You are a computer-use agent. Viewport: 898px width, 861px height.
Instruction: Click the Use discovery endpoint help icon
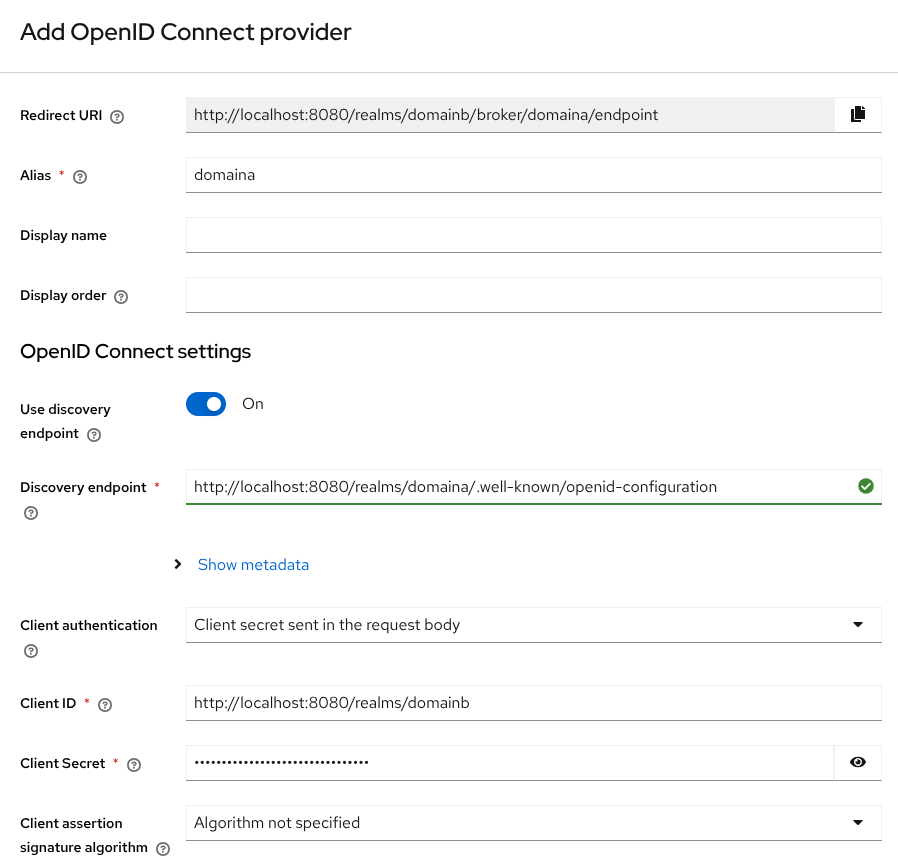click(93, 435)
